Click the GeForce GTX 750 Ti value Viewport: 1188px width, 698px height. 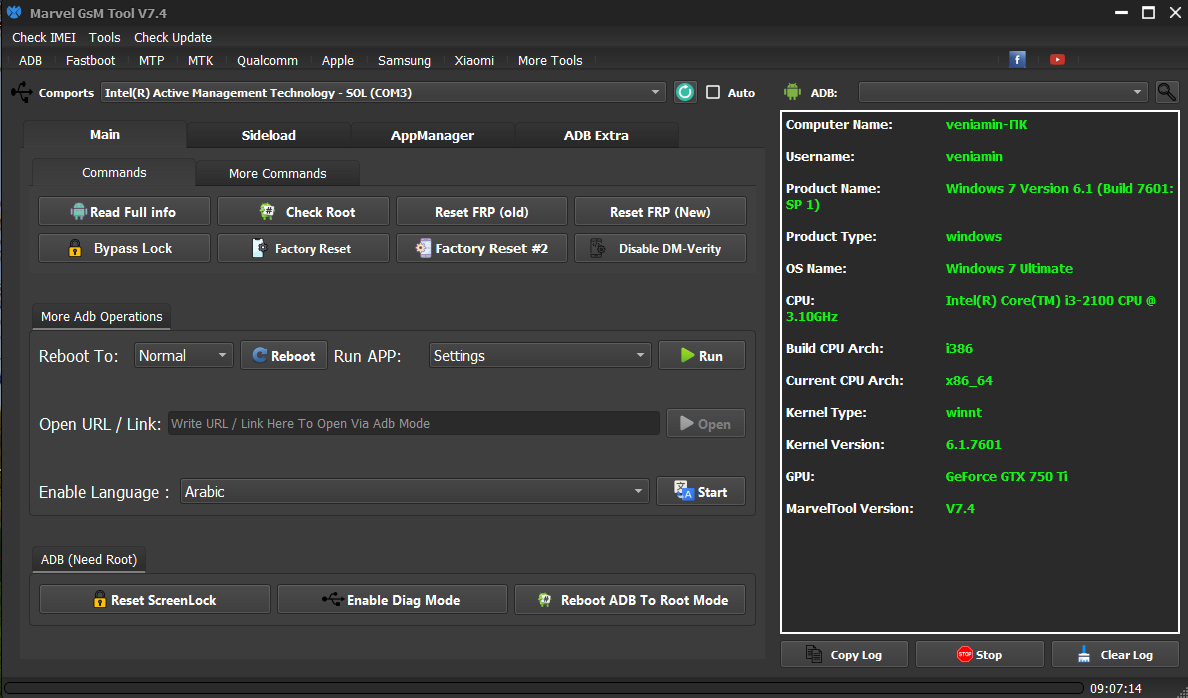[x=1006, y=477]
